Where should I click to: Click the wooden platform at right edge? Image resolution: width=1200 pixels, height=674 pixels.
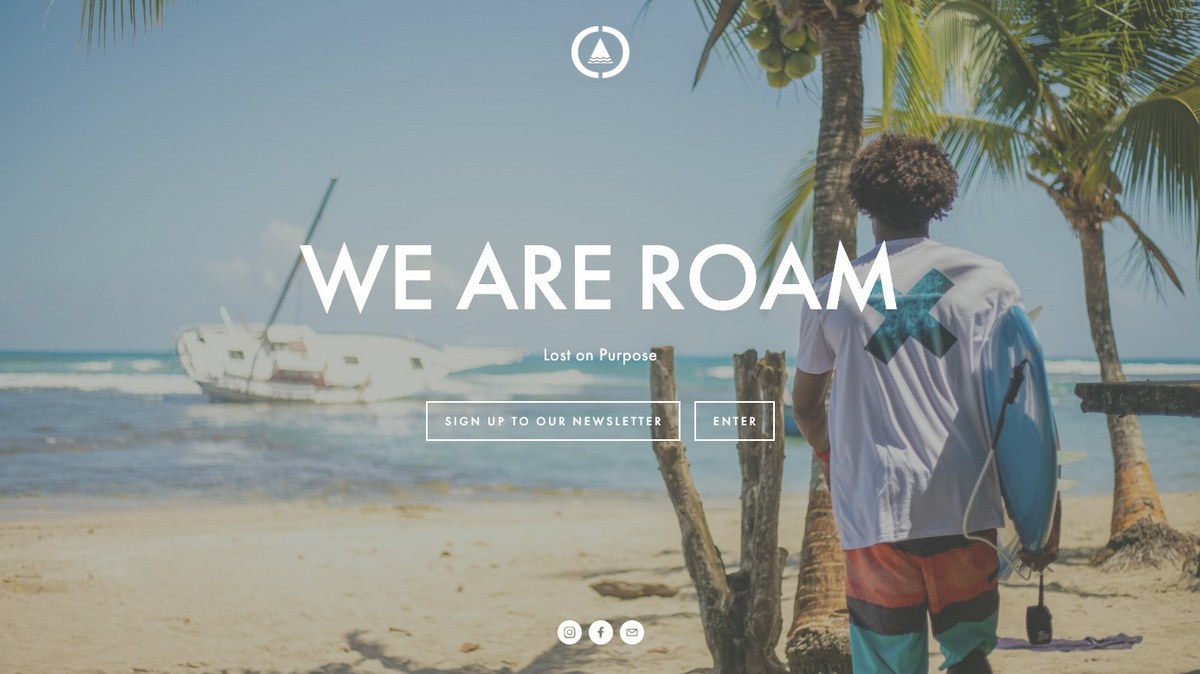(x=1138, y=398)
